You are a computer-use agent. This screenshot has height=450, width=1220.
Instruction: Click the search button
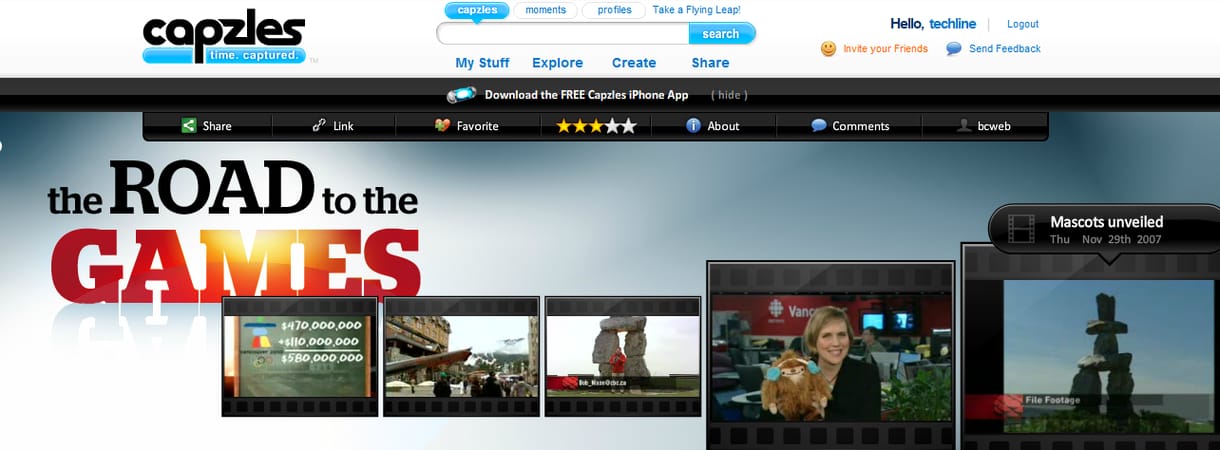pyautogui.click(x=721, y=34)
